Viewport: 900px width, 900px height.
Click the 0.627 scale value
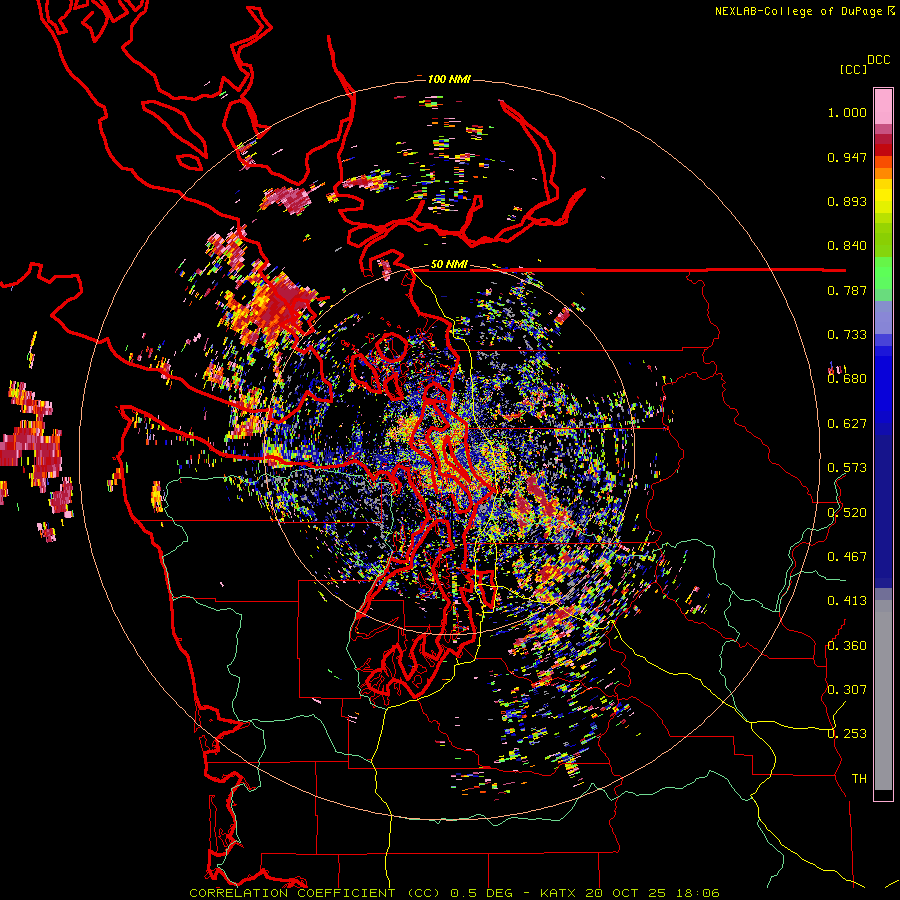[847, 424]
